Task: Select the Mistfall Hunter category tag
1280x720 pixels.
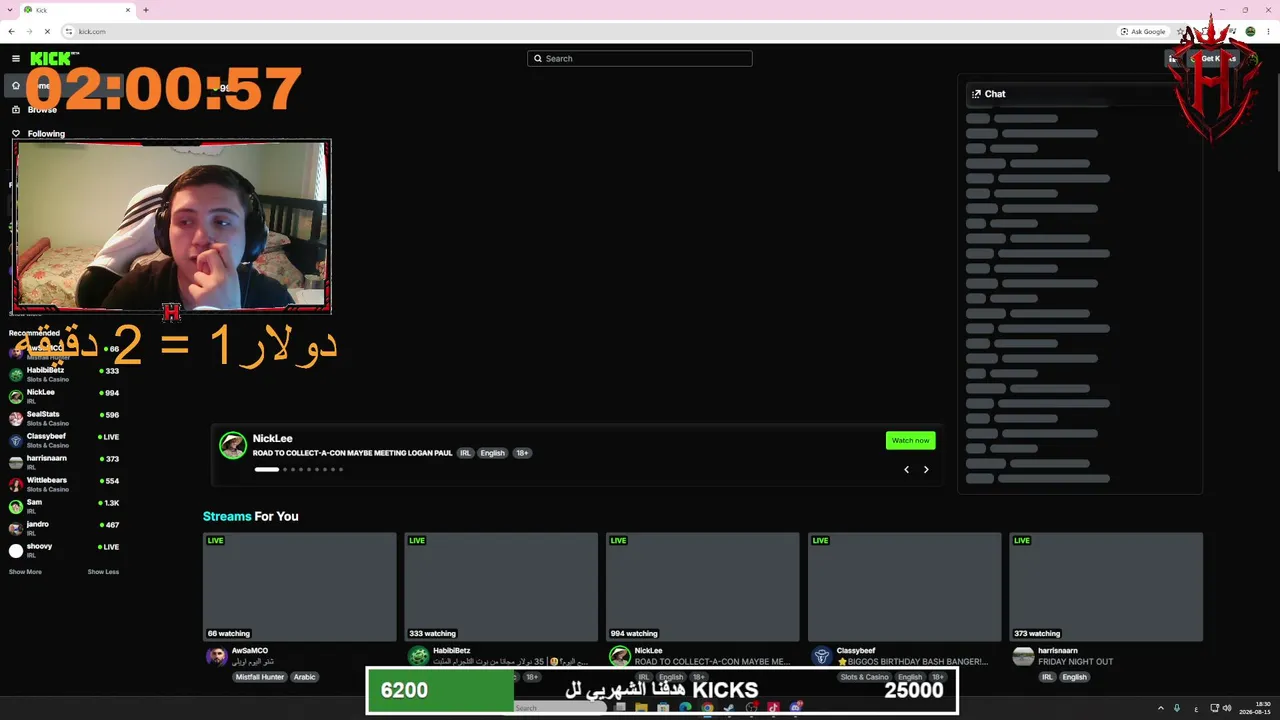Action: coord(260,677)
